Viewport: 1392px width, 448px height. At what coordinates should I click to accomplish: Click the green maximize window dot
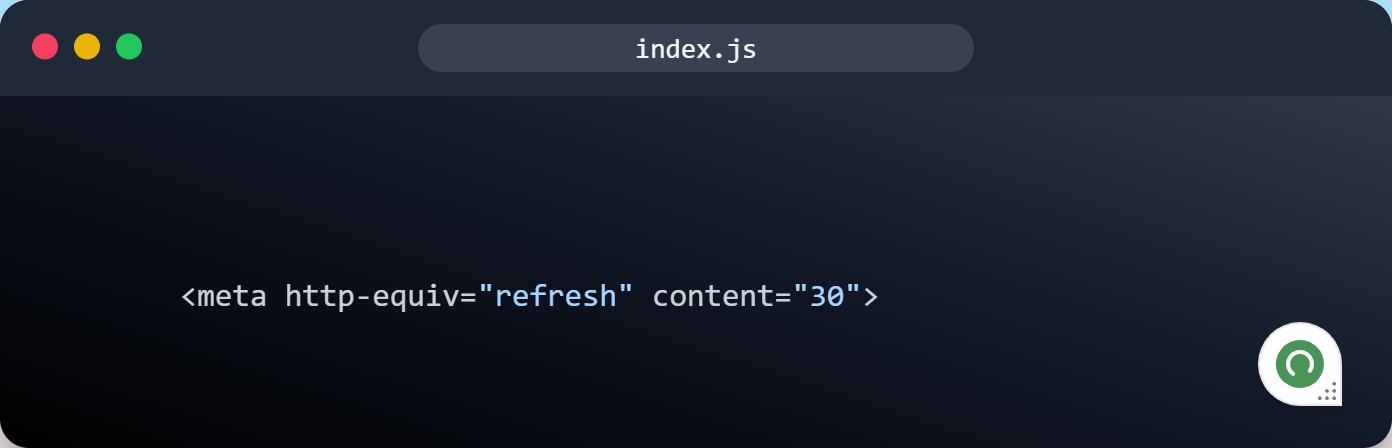tap(129, 47)
